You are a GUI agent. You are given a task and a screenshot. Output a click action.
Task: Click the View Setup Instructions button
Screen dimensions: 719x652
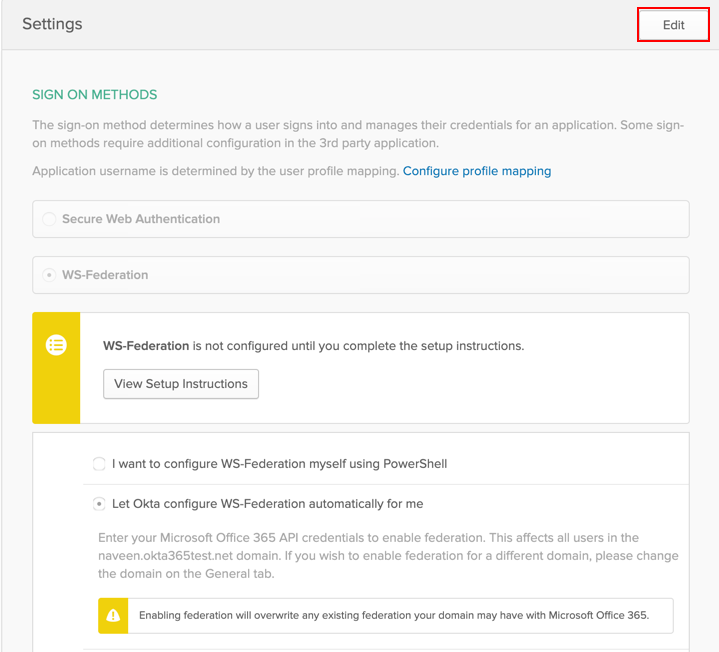tap(181, 384)
